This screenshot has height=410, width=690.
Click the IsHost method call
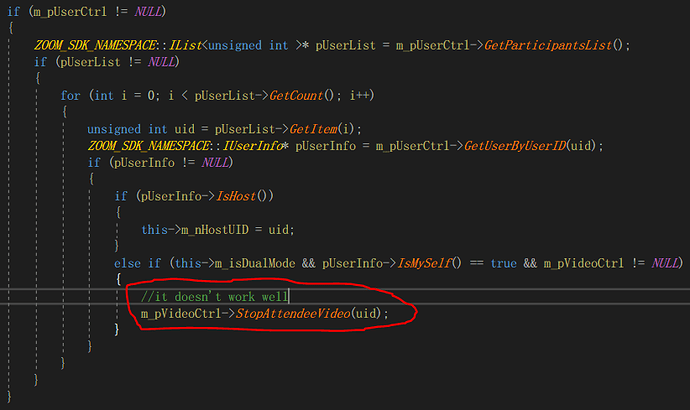236,196
